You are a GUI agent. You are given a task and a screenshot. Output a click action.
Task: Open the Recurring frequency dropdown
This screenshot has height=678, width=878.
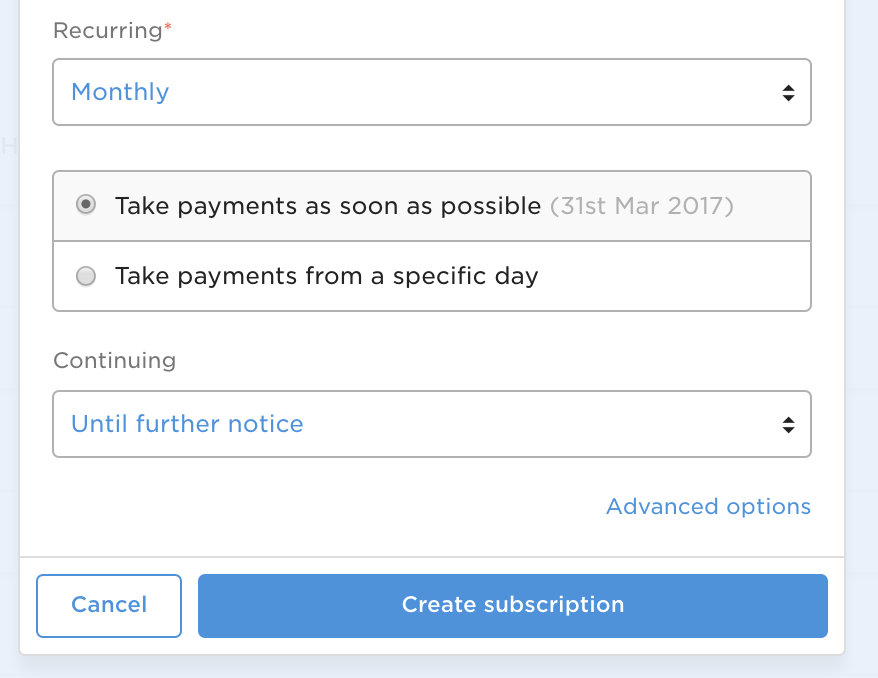coord(430,92)
